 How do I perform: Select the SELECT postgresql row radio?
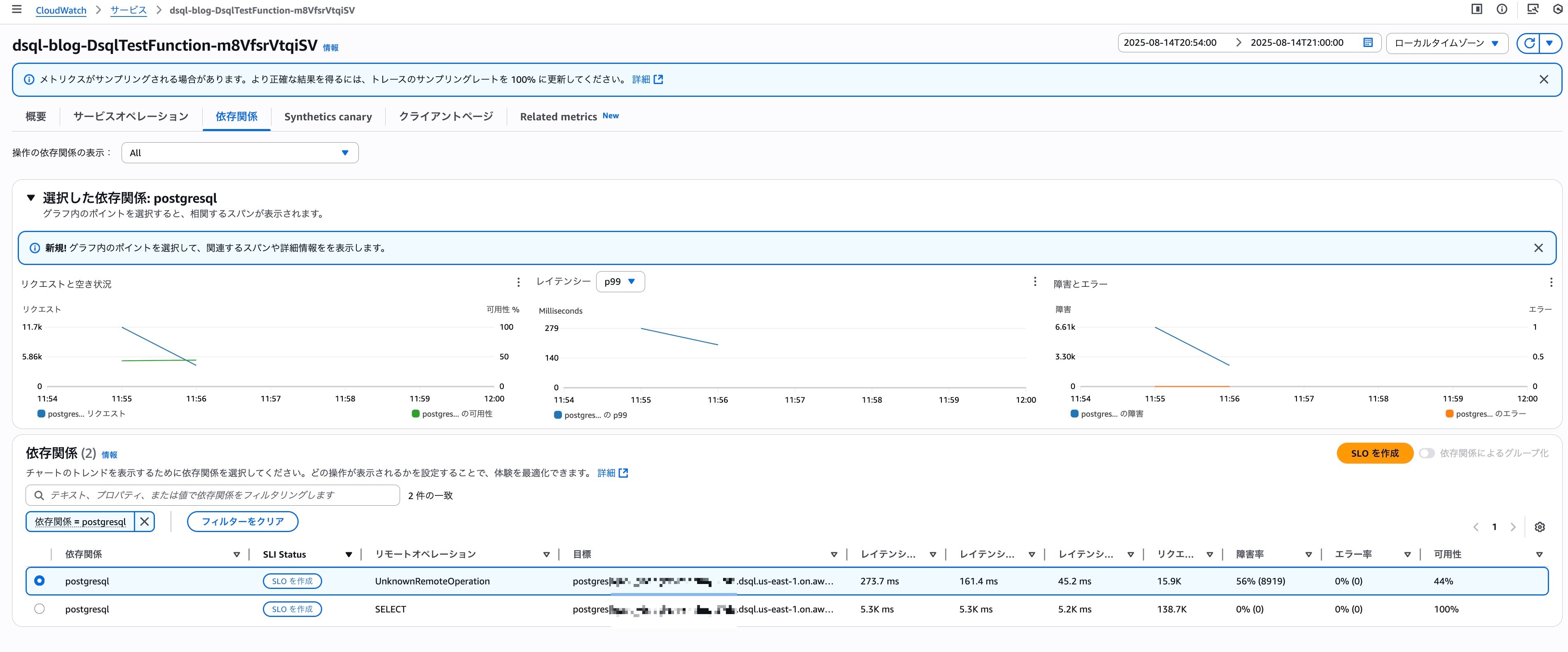(40, 609)
